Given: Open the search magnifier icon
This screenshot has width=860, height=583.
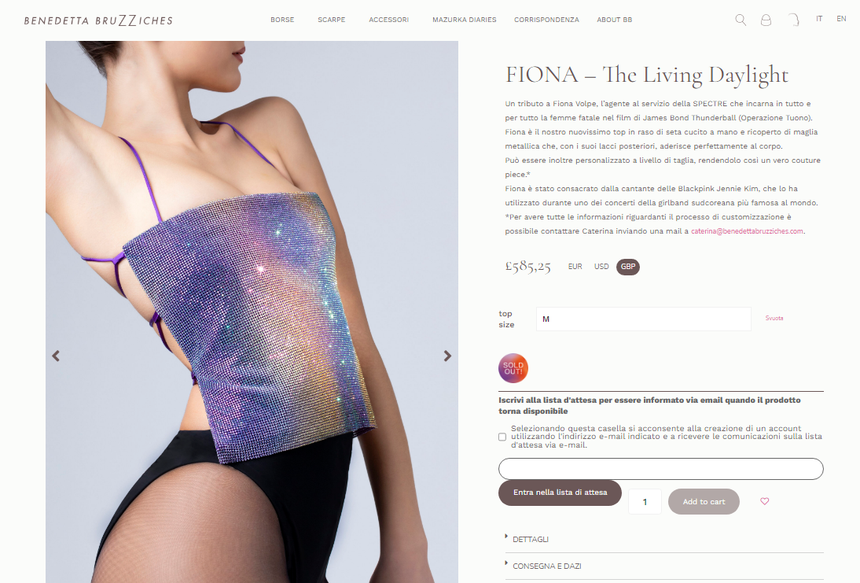Looking at the screenshot, I should 740,20.
